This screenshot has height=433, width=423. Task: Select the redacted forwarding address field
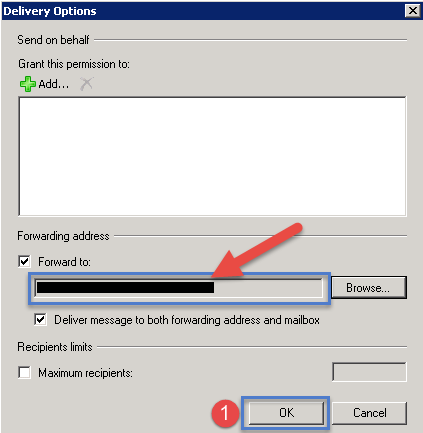pyautogui.click(x=179, y=288)
